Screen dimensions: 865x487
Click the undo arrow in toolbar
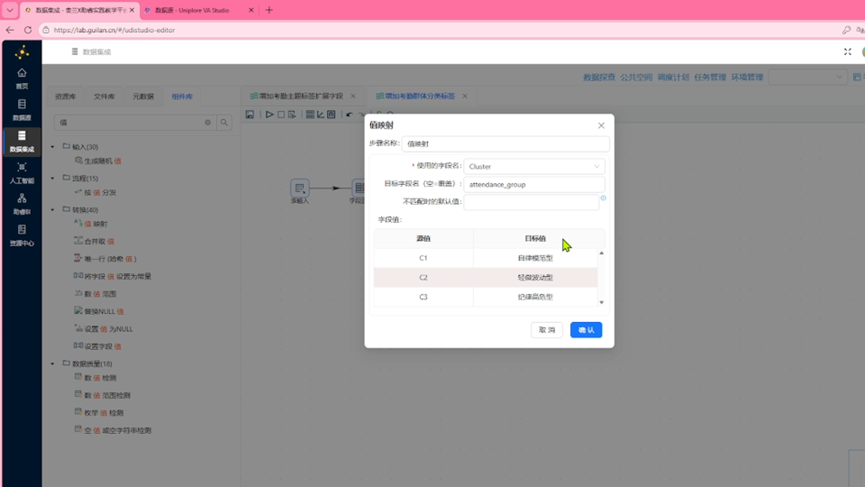tap(349, 115)
